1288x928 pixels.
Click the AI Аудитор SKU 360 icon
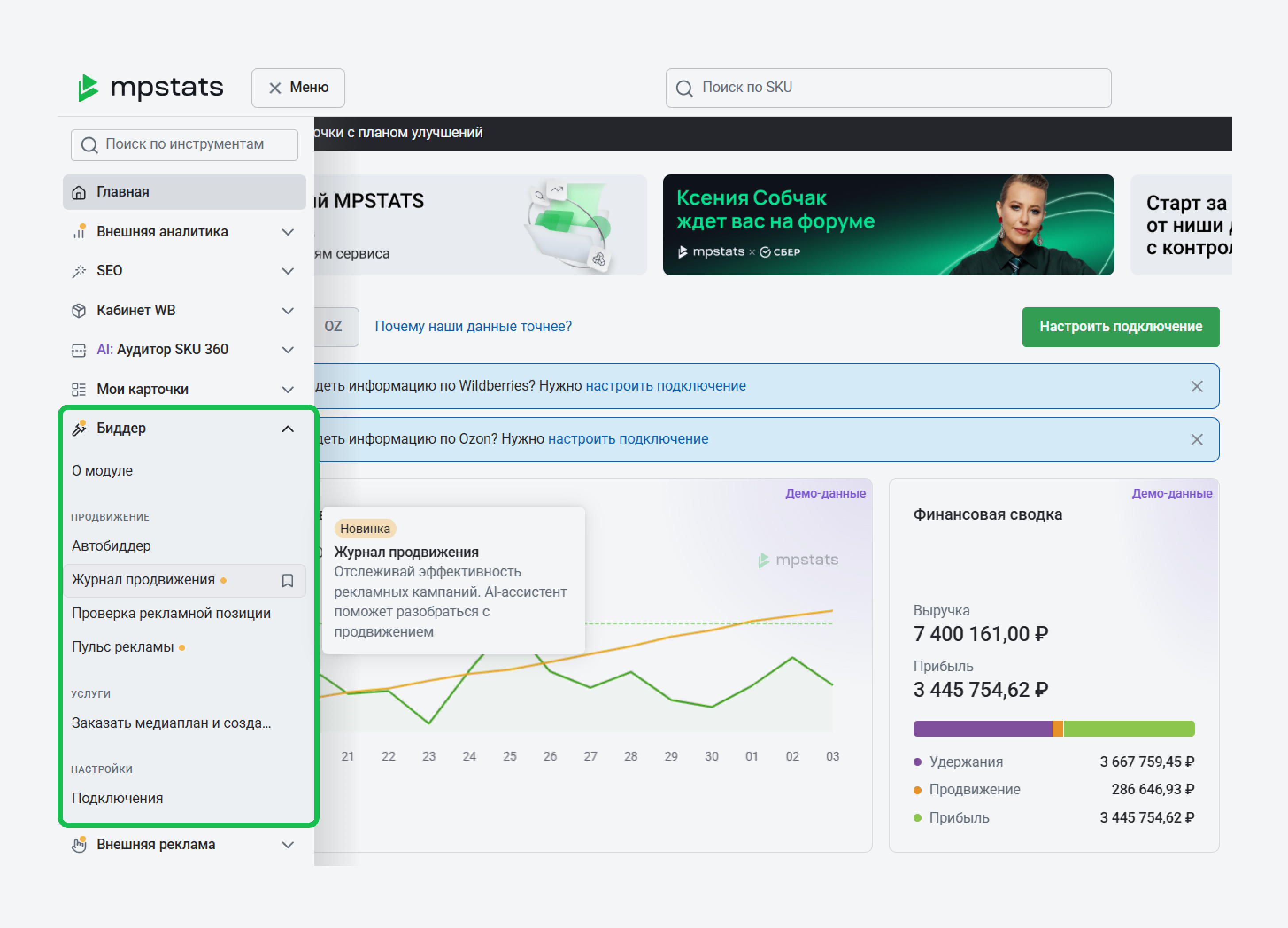(79, 350)
